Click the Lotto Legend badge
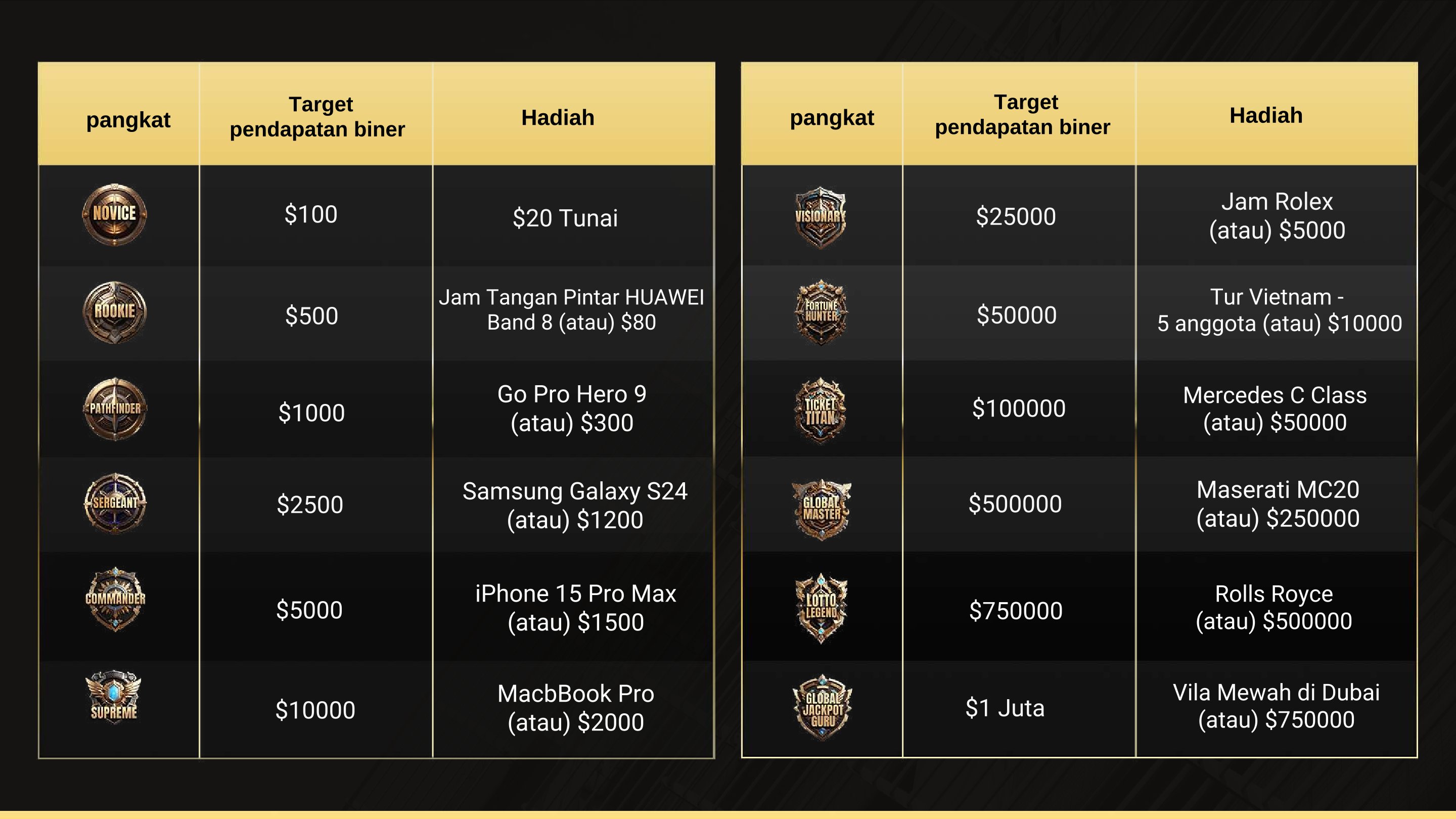This screenshot has height=819, width=1456. click(x=821, y=608)
